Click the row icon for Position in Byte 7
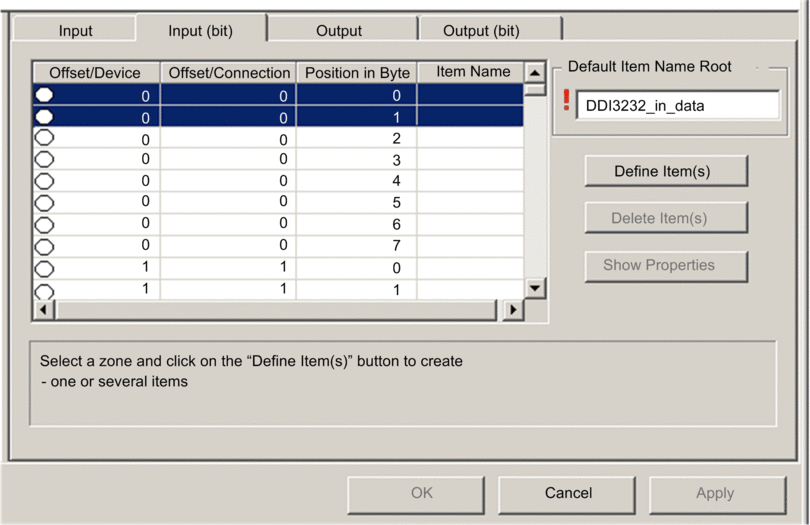The height and width of the screenshot is (525, 810). coord(44,246)
